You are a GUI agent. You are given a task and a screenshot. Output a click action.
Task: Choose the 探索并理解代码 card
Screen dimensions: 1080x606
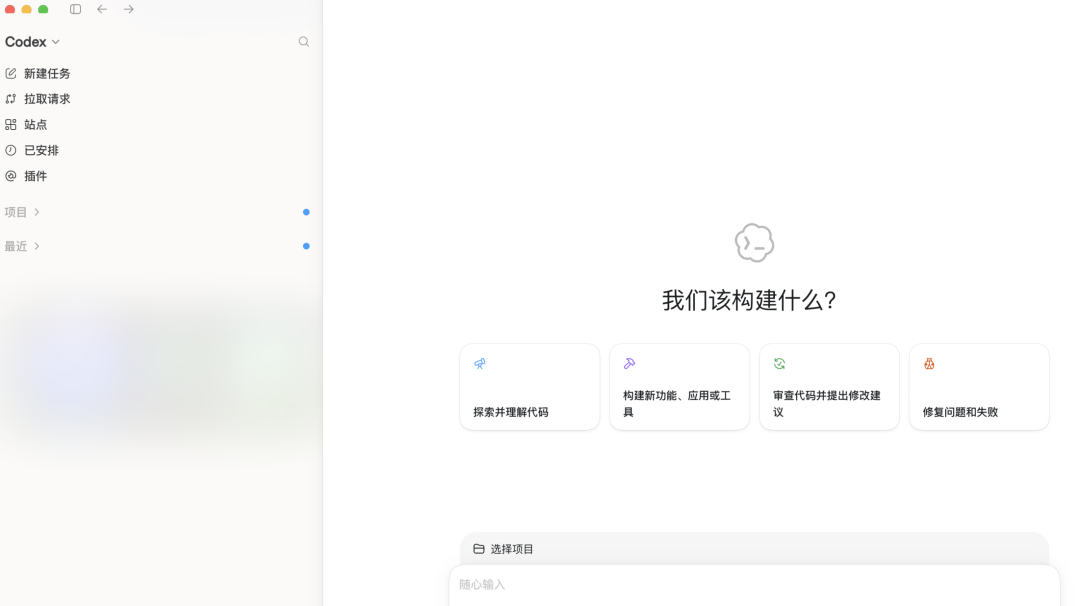(x=530, y=387)
